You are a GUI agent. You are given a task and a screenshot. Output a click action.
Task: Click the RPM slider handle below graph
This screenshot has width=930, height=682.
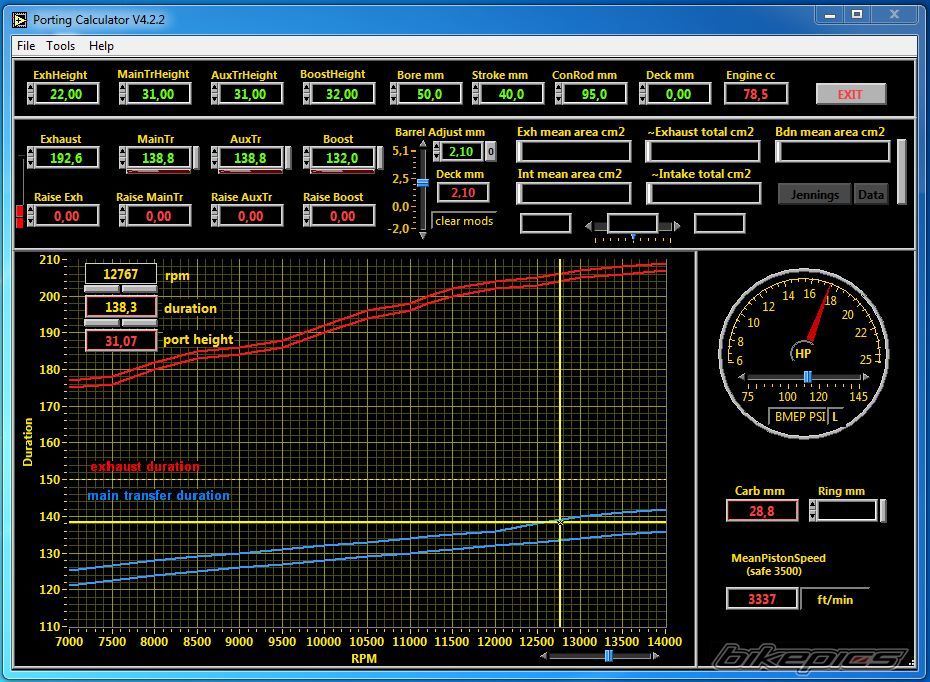point(608,656)
